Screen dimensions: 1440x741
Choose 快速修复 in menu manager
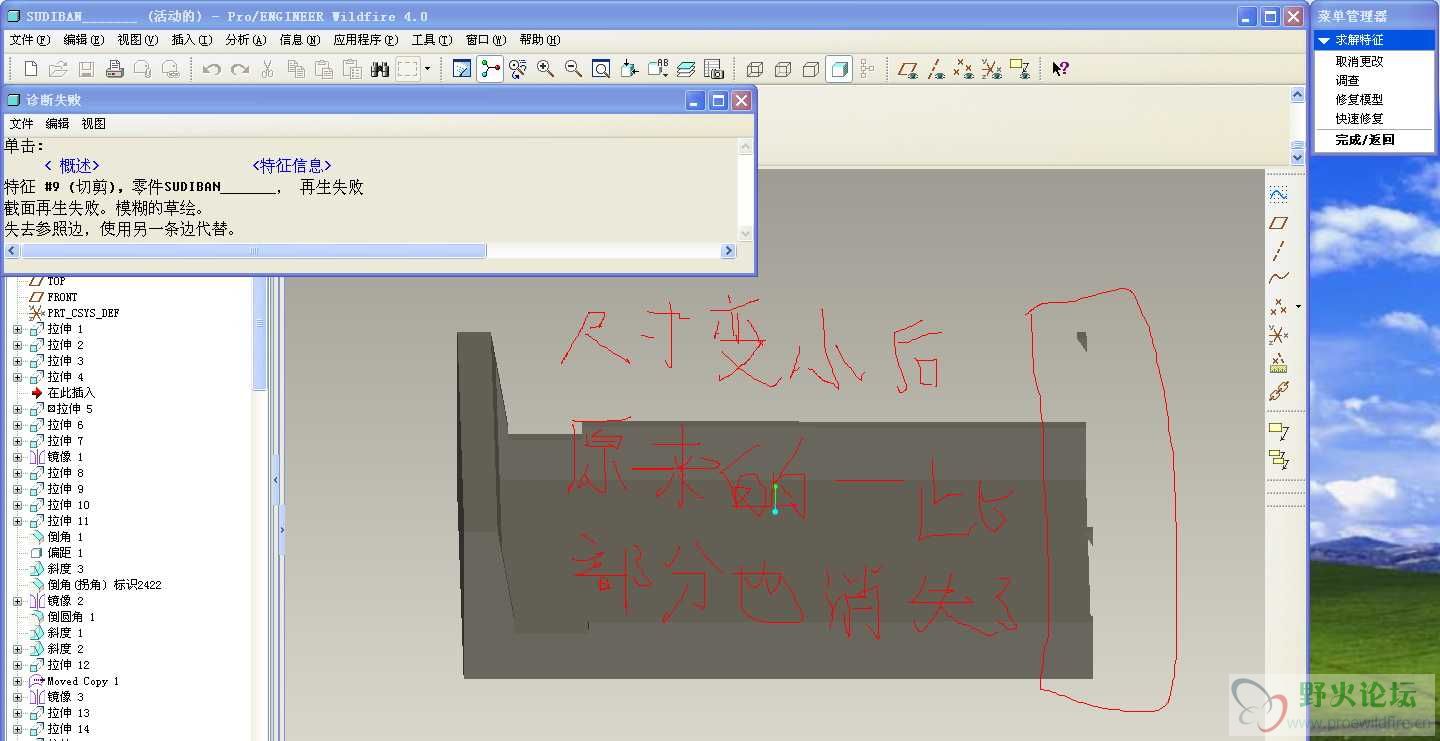point(1359,118)
